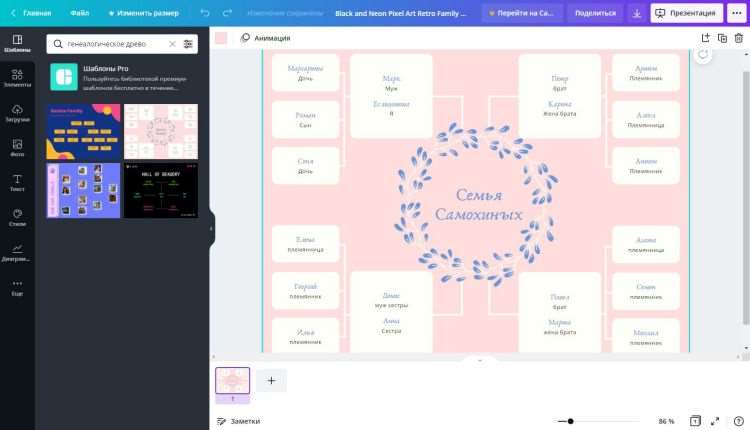Screen dimensions: 750x430
Task: Select the purple photo family tree template
Action: point(83,190)
